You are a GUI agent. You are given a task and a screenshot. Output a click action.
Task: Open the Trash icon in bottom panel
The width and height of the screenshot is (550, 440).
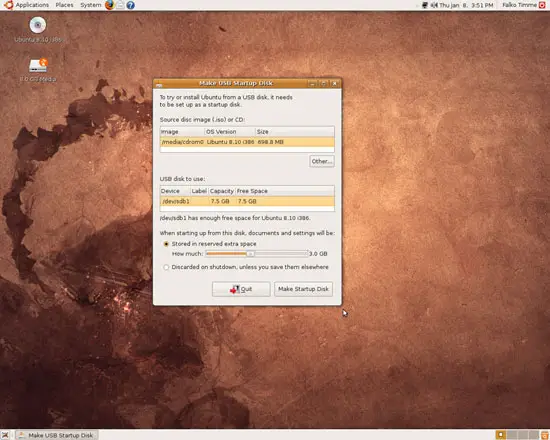[545, 435]
